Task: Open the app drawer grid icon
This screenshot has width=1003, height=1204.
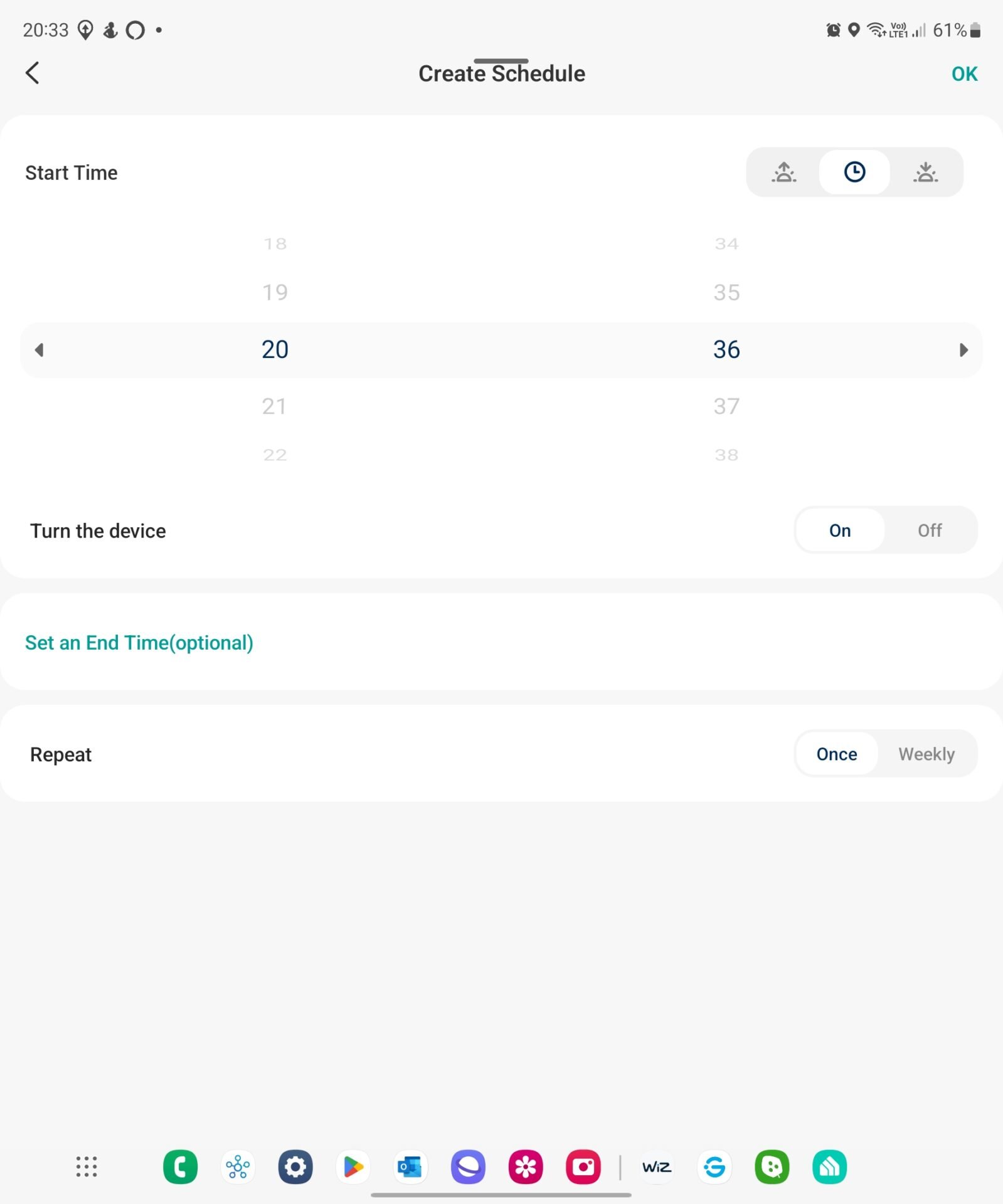Action: click(87, 1167)
